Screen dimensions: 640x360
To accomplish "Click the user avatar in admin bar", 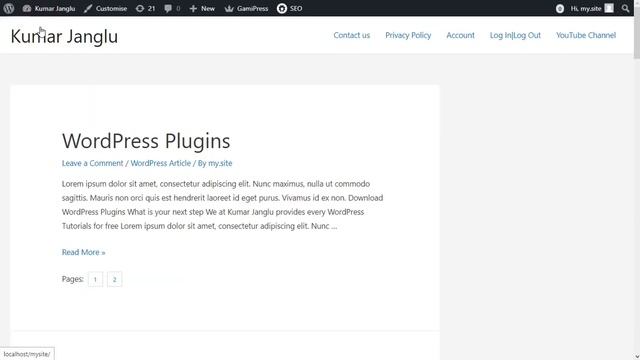I will (x=609, y=8).
